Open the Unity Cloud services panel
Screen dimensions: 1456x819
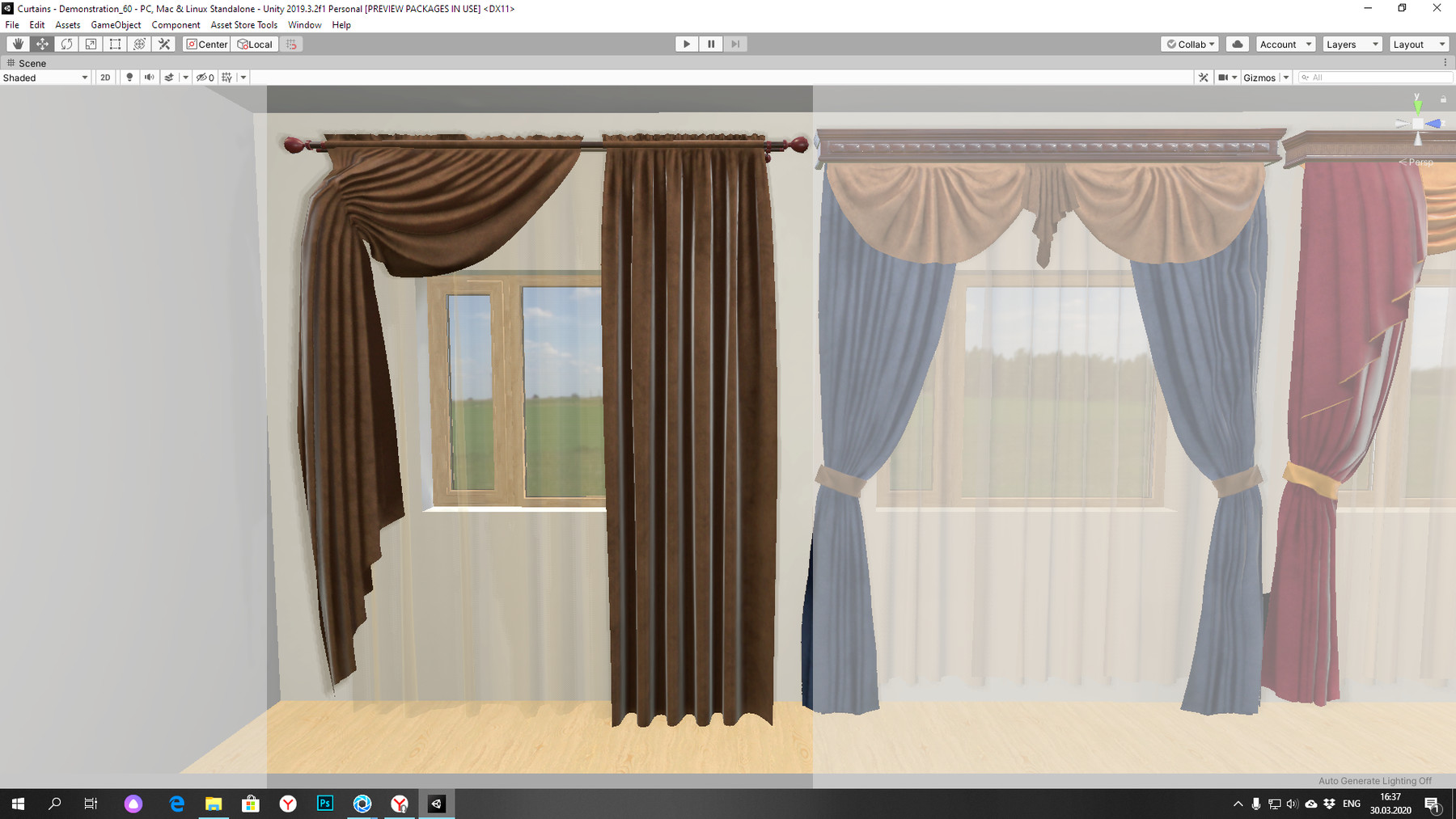tap(1237, 44)
